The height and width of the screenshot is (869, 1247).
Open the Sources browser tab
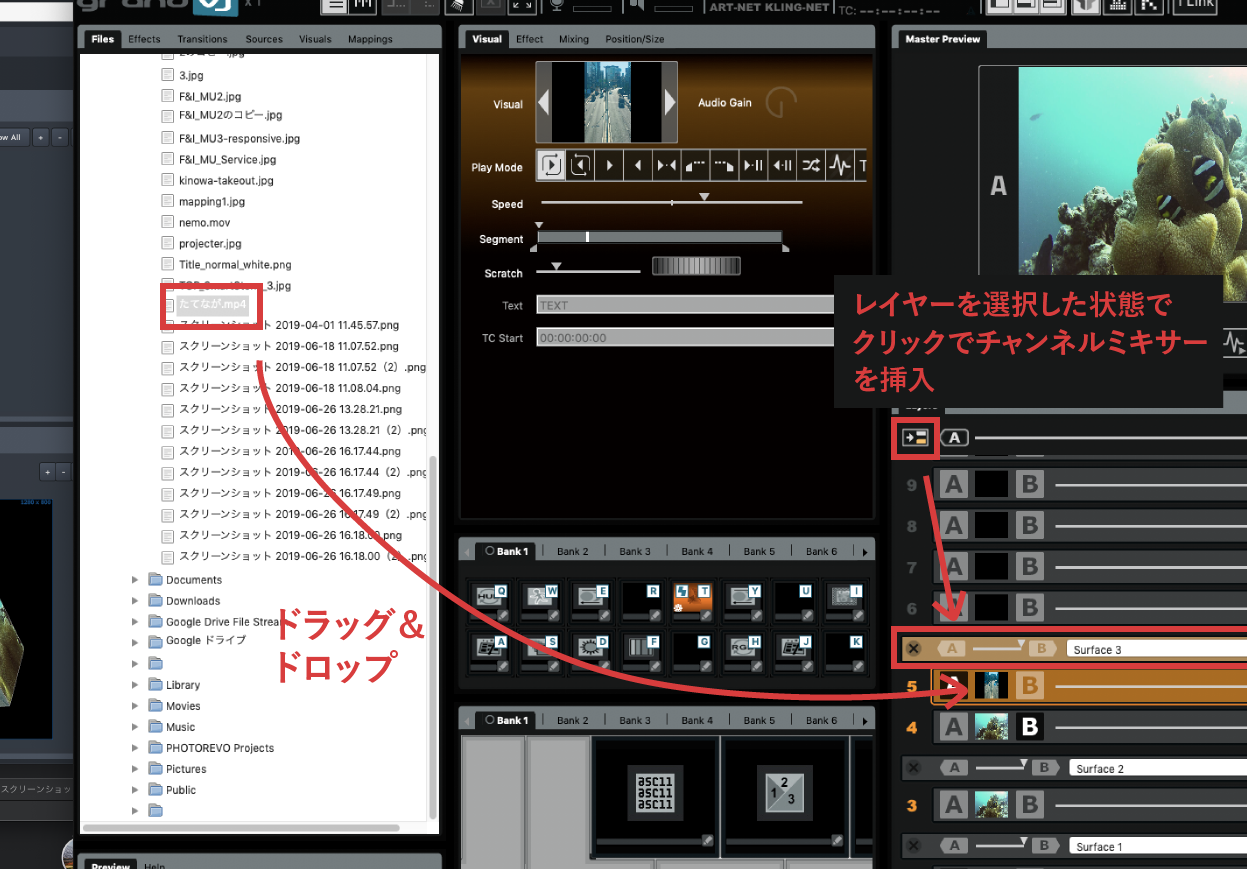coord(264,39)
